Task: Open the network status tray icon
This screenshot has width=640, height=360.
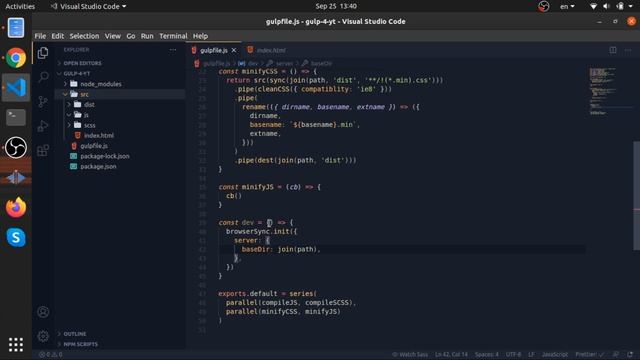Action: [593, 7]
